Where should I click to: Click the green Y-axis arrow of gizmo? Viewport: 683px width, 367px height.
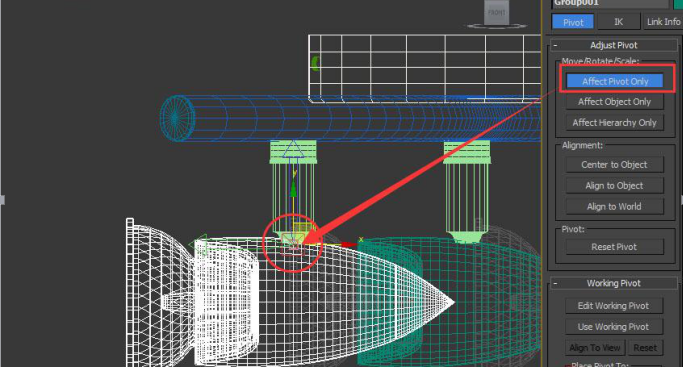293,188
